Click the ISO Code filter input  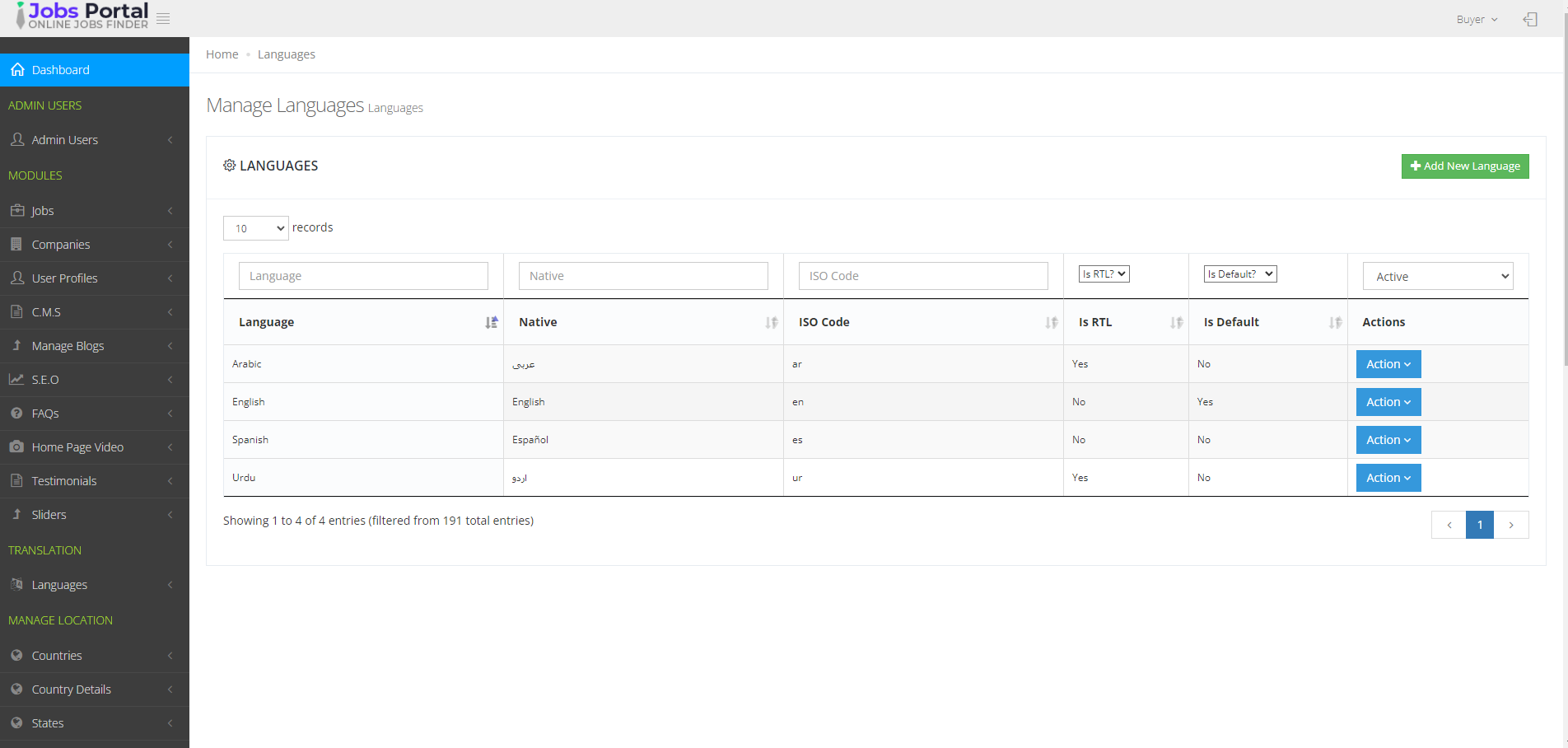point(922,276)
